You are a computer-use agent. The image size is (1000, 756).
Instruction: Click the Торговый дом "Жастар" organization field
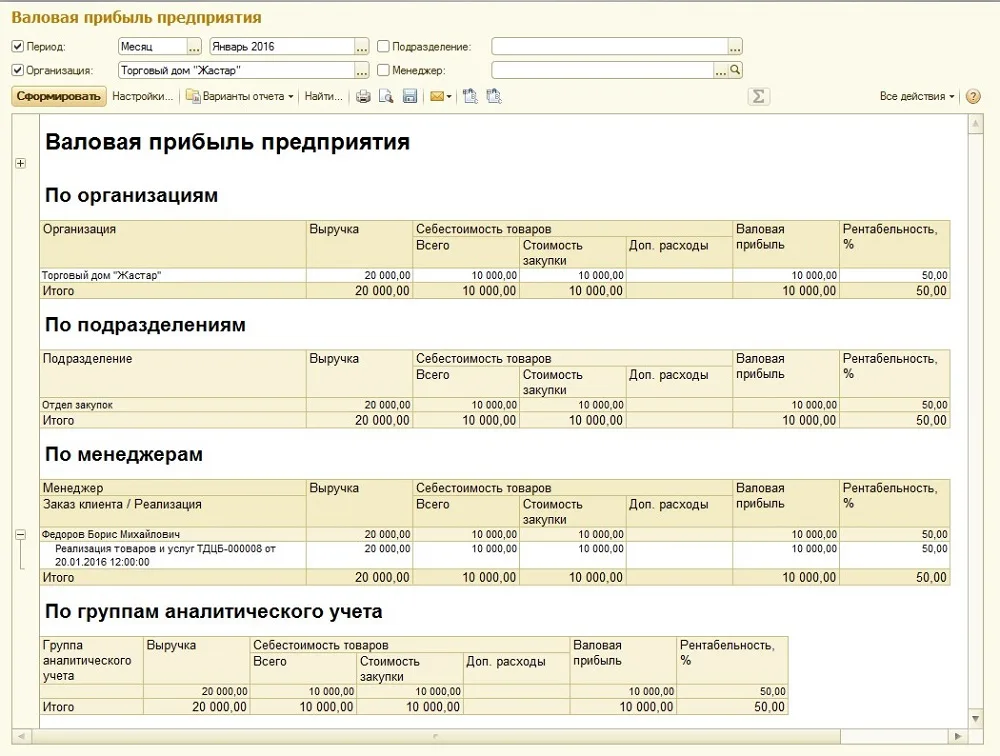point(236,70)
